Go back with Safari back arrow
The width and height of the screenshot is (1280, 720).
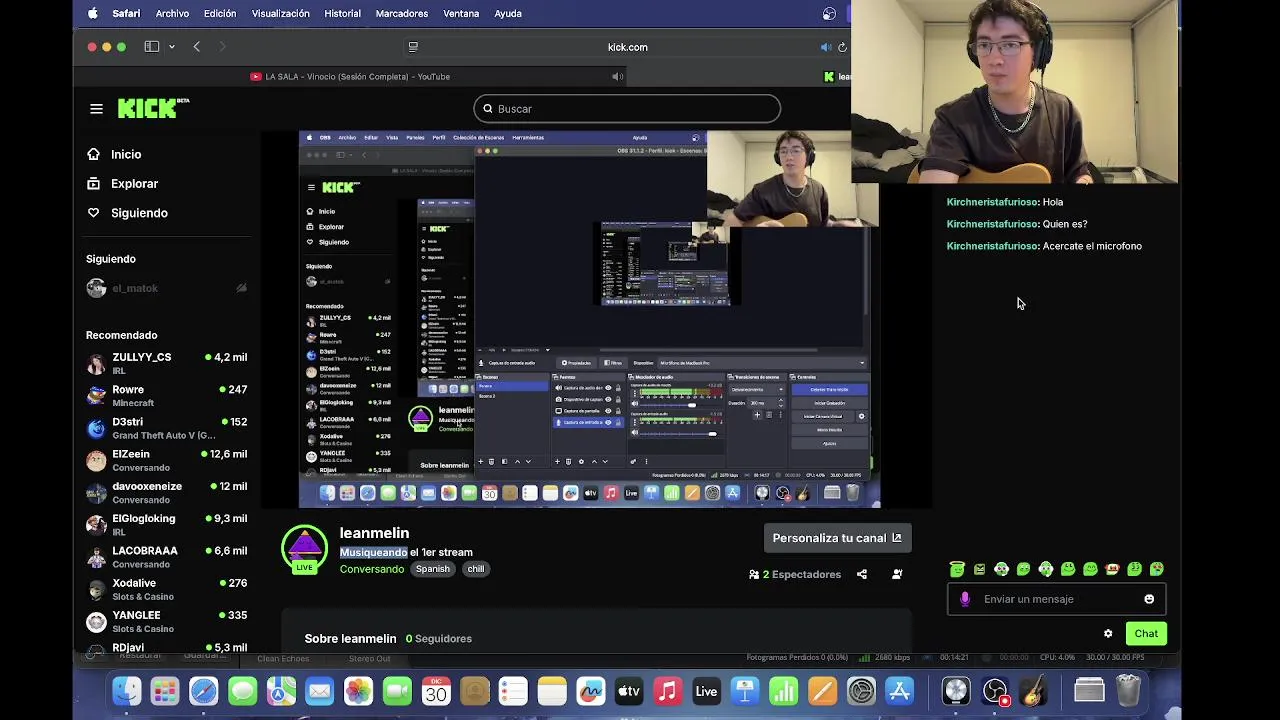click(197, 47)
